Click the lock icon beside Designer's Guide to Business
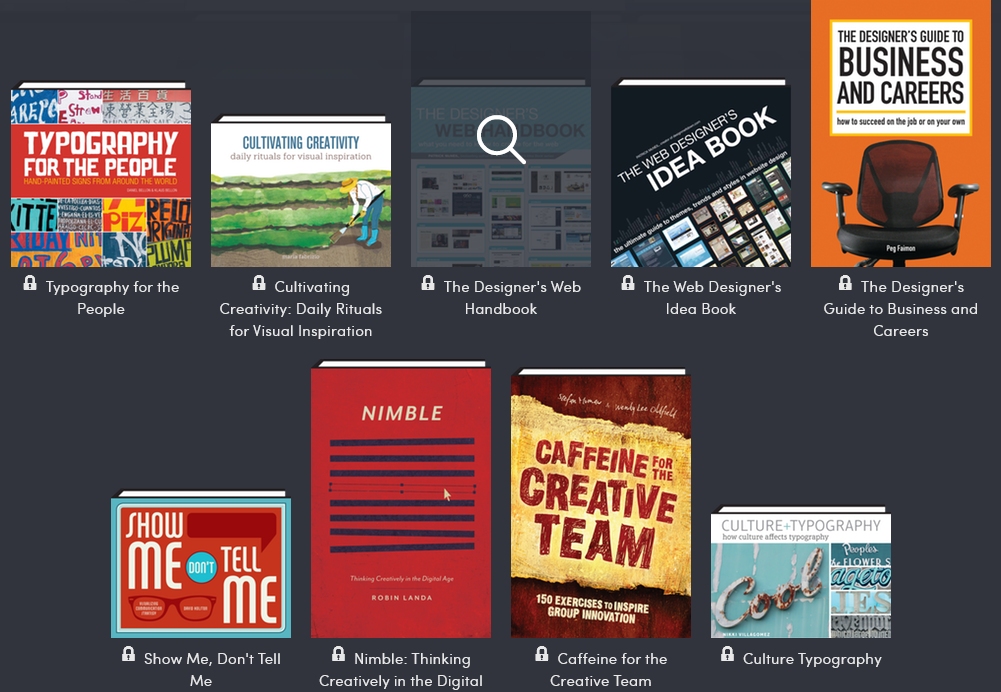The height and width of the screenshot is (692, 1001). [845, 283]
